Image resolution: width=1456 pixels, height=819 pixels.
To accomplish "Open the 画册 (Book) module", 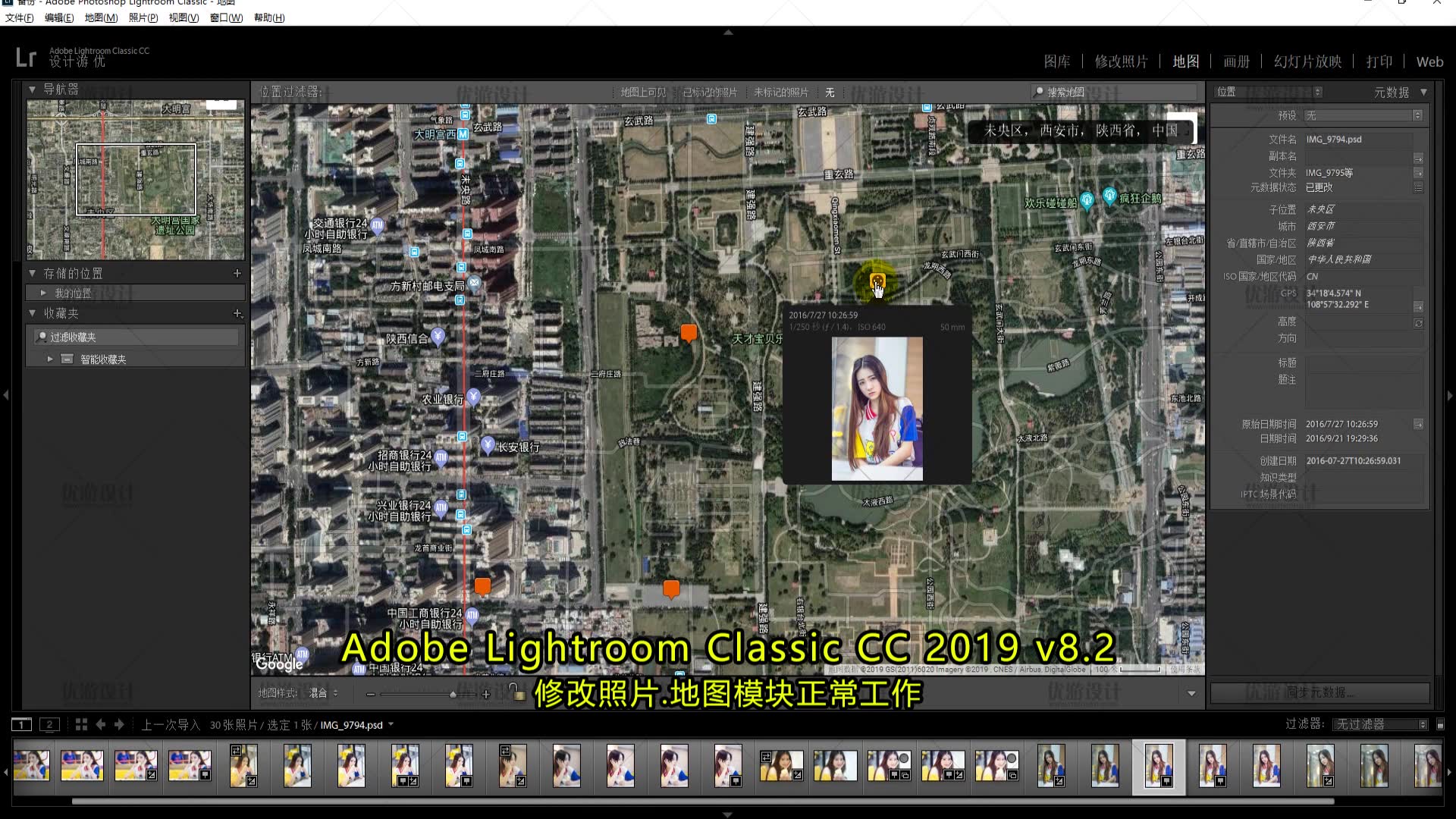I will pos(1236,61).
